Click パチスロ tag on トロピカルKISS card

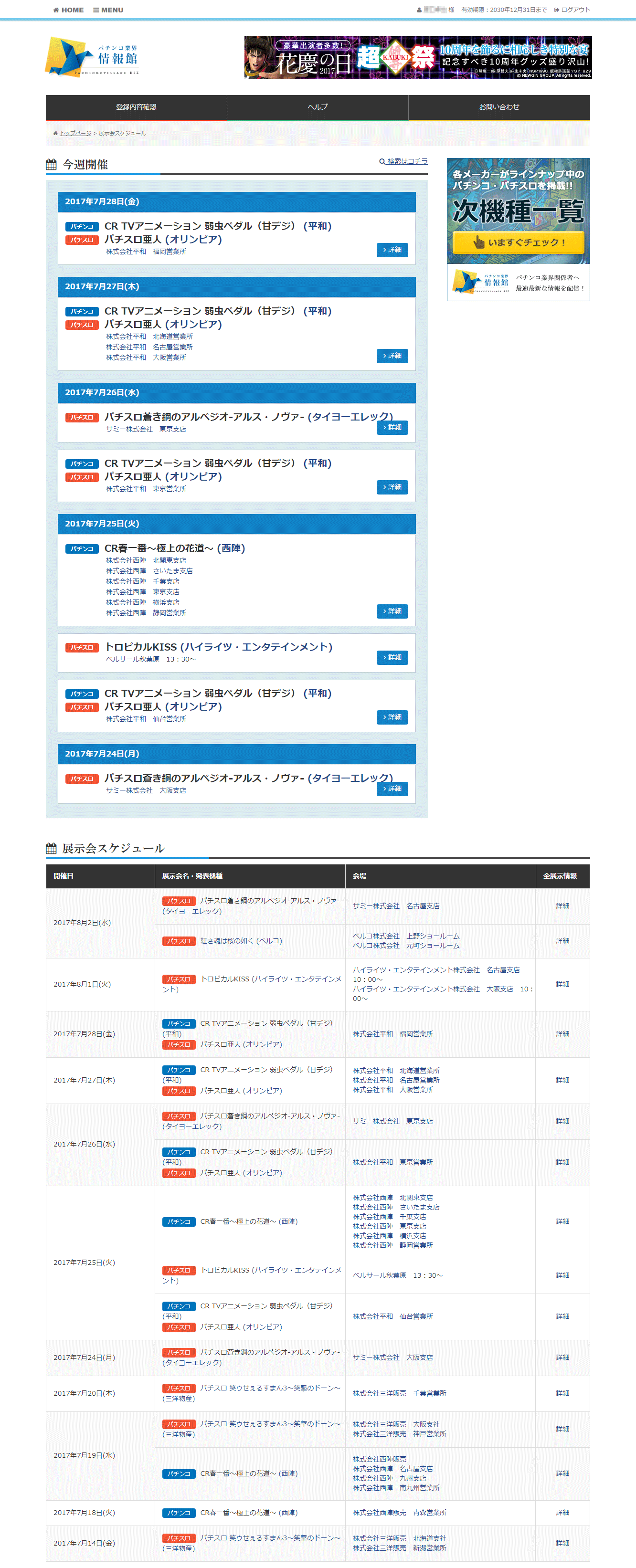(x=82, y=648)
